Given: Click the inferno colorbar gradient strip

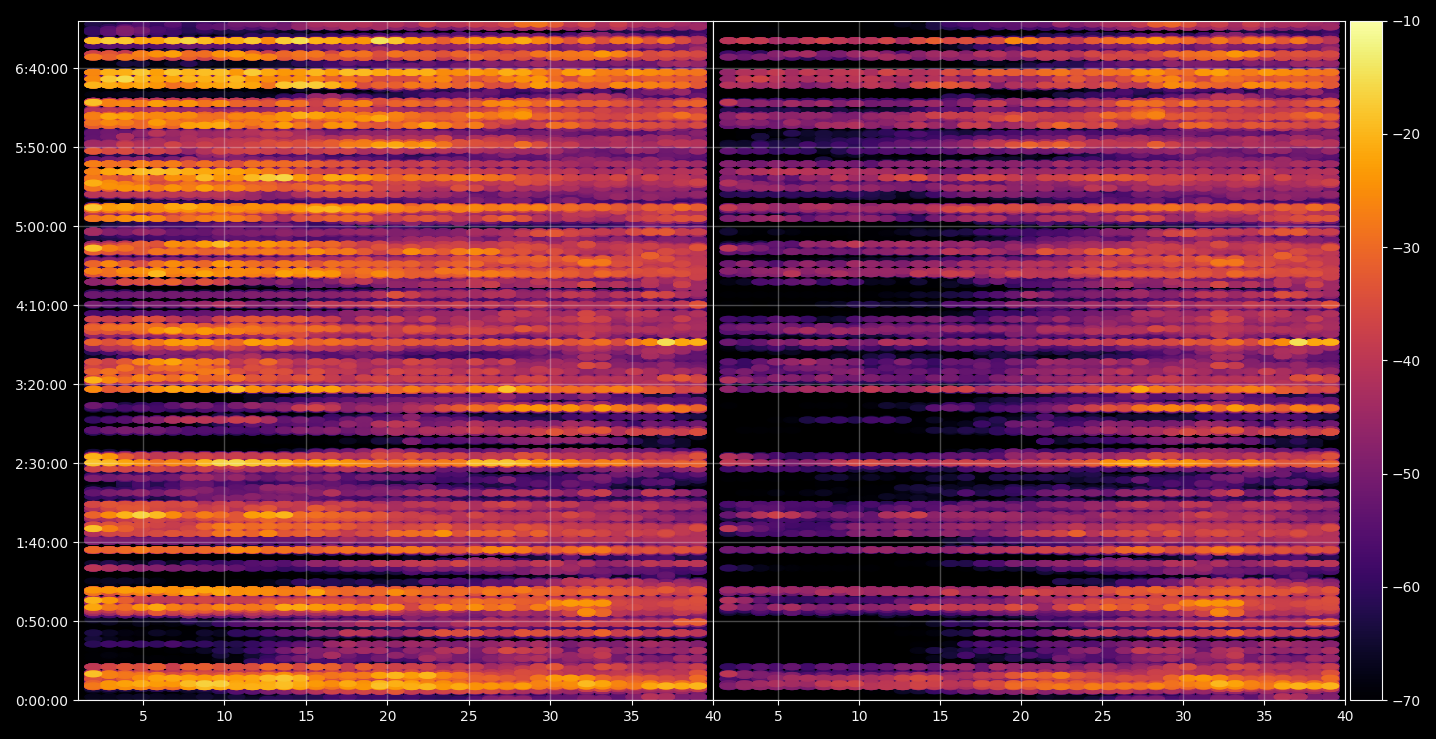Looking at the screenshot, I should (1366, 361).
